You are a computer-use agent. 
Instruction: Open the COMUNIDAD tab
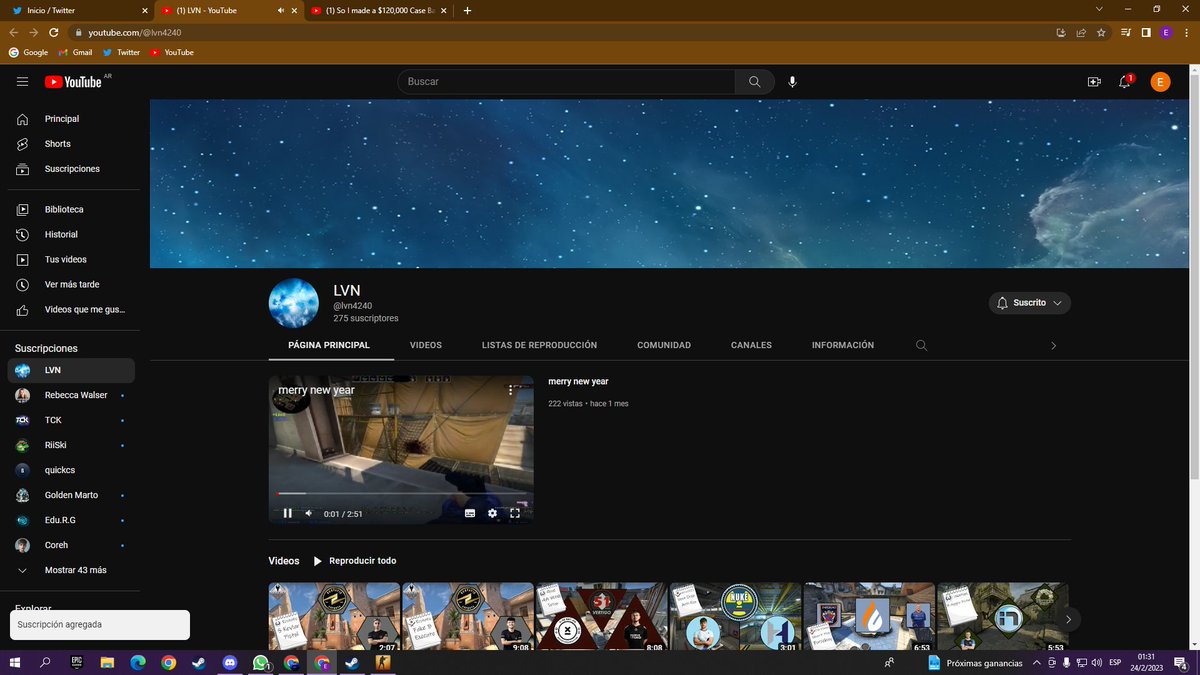[x=664, y=345]
